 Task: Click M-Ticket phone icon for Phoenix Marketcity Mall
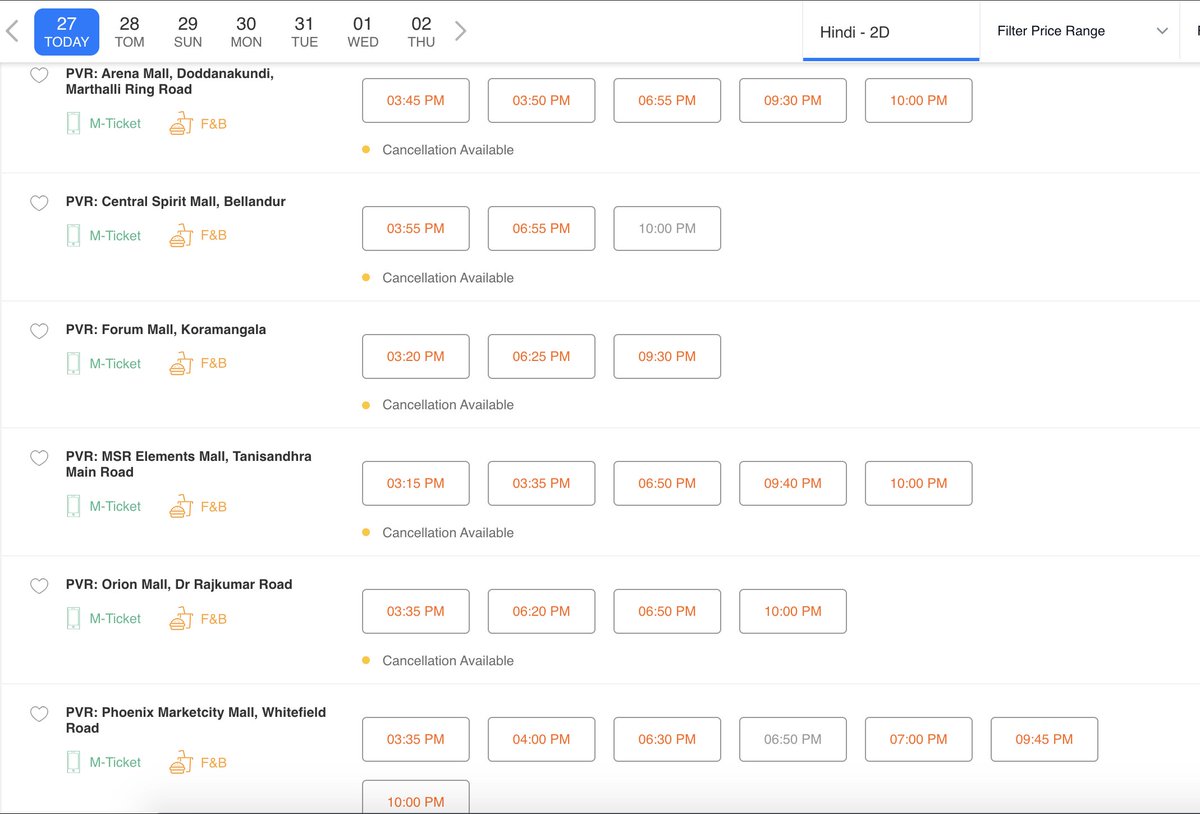(x=73, y=762)
